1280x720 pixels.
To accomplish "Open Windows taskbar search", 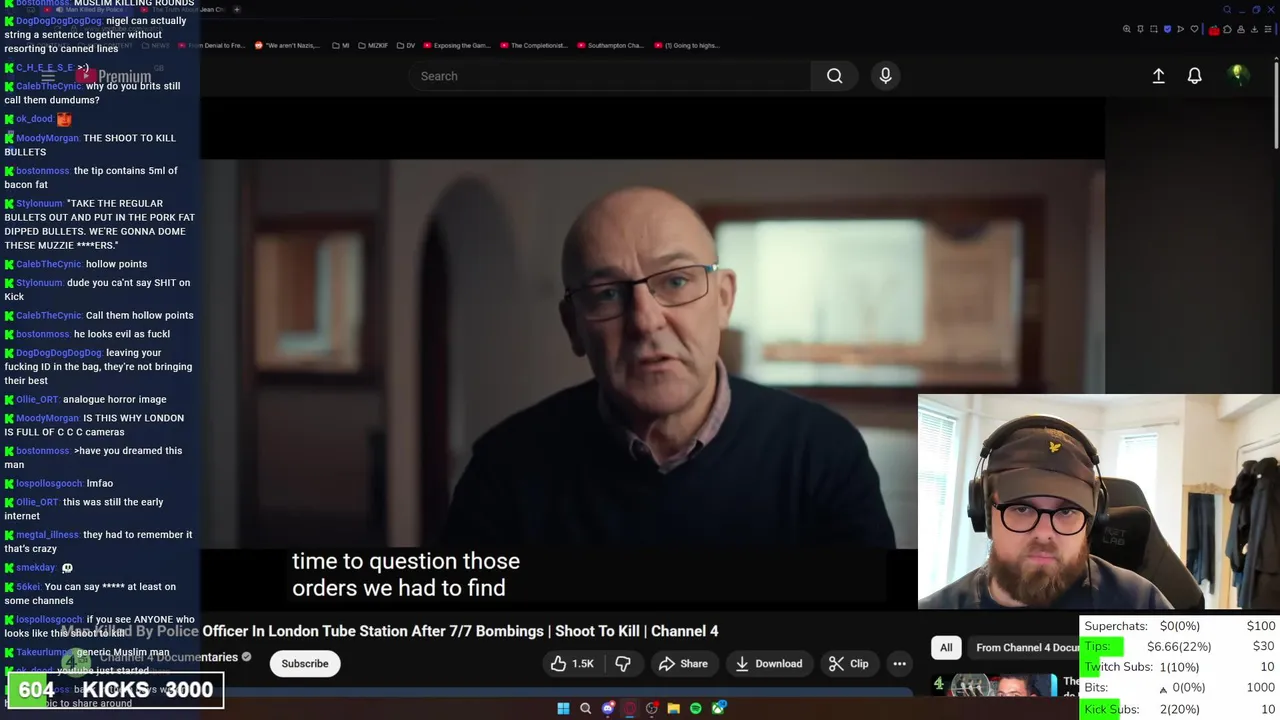I will pyautogui.click(x=585, y=708).
